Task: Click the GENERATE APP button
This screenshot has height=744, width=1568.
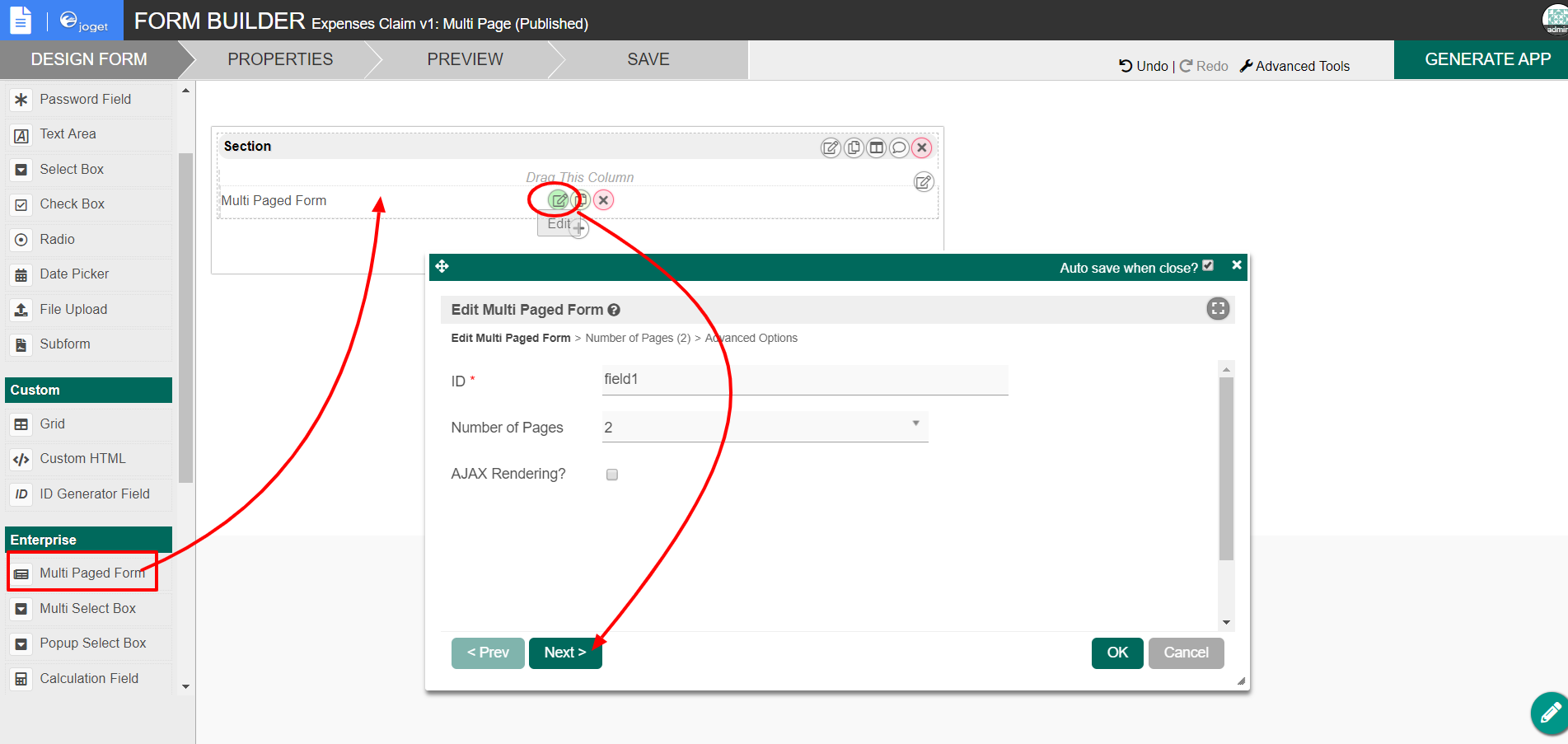Action: (1487, 59)
